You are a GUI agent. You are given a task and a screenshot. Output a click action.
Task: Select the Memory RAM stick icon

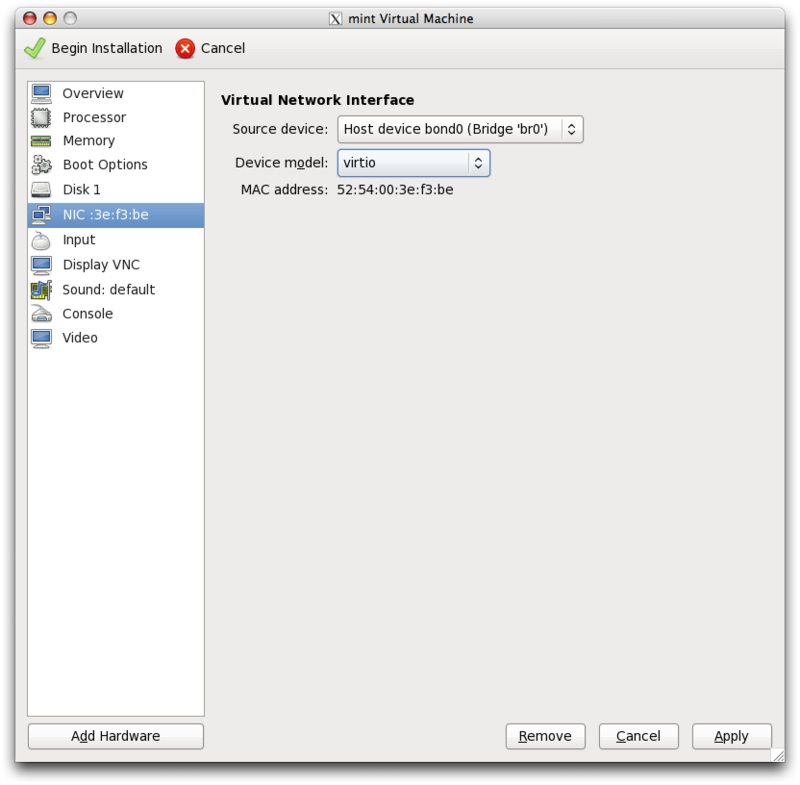click(41, 141)
